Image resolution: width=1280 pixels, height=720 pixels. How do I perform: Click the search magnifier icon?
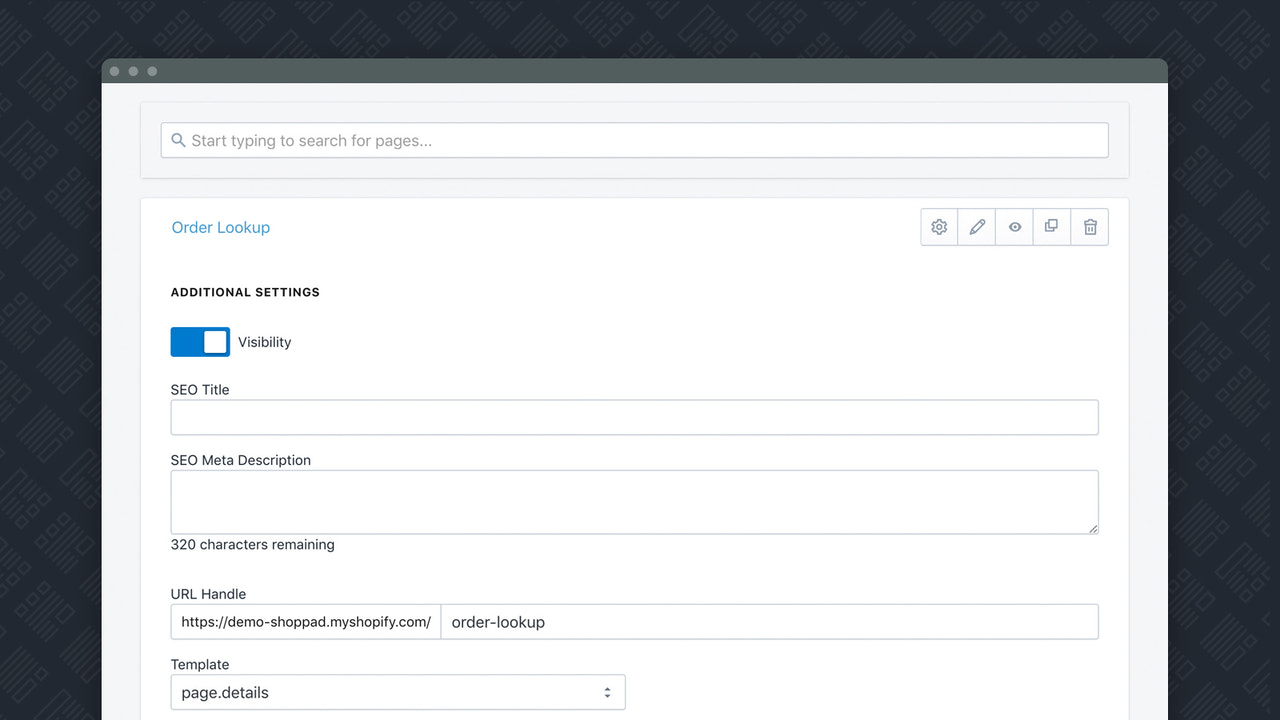tap(179, 140)
